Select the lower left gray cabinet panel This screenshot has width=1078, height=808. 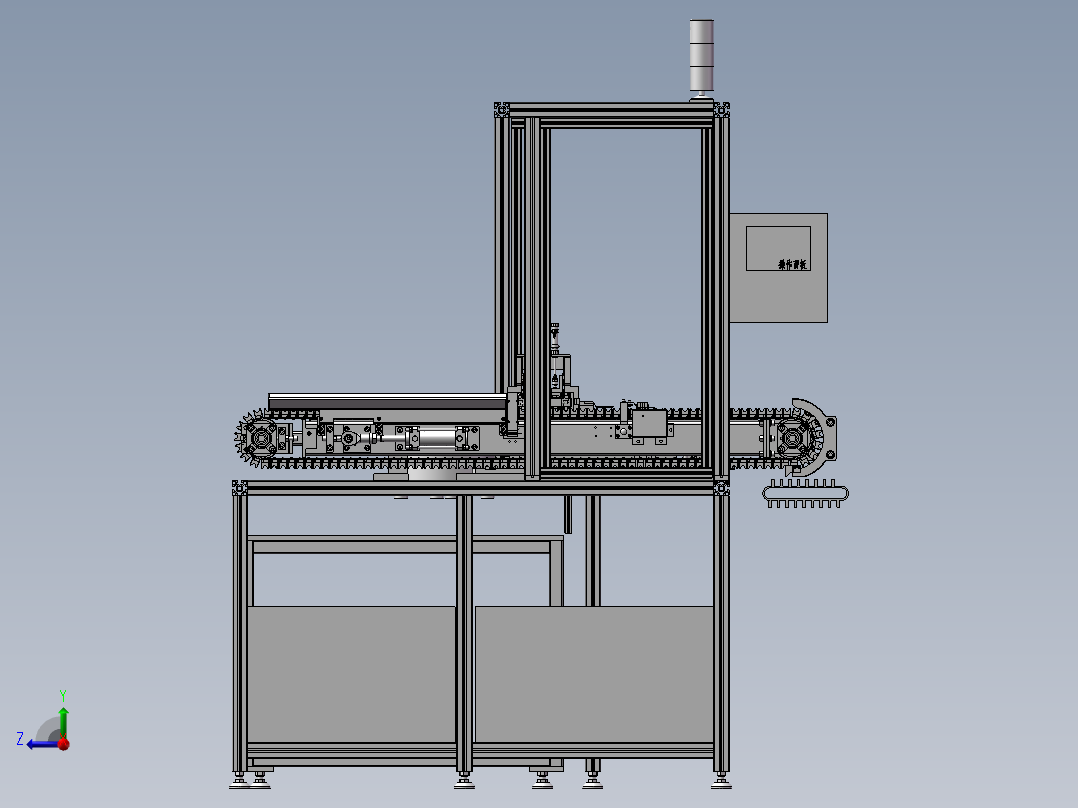point(351,674)
